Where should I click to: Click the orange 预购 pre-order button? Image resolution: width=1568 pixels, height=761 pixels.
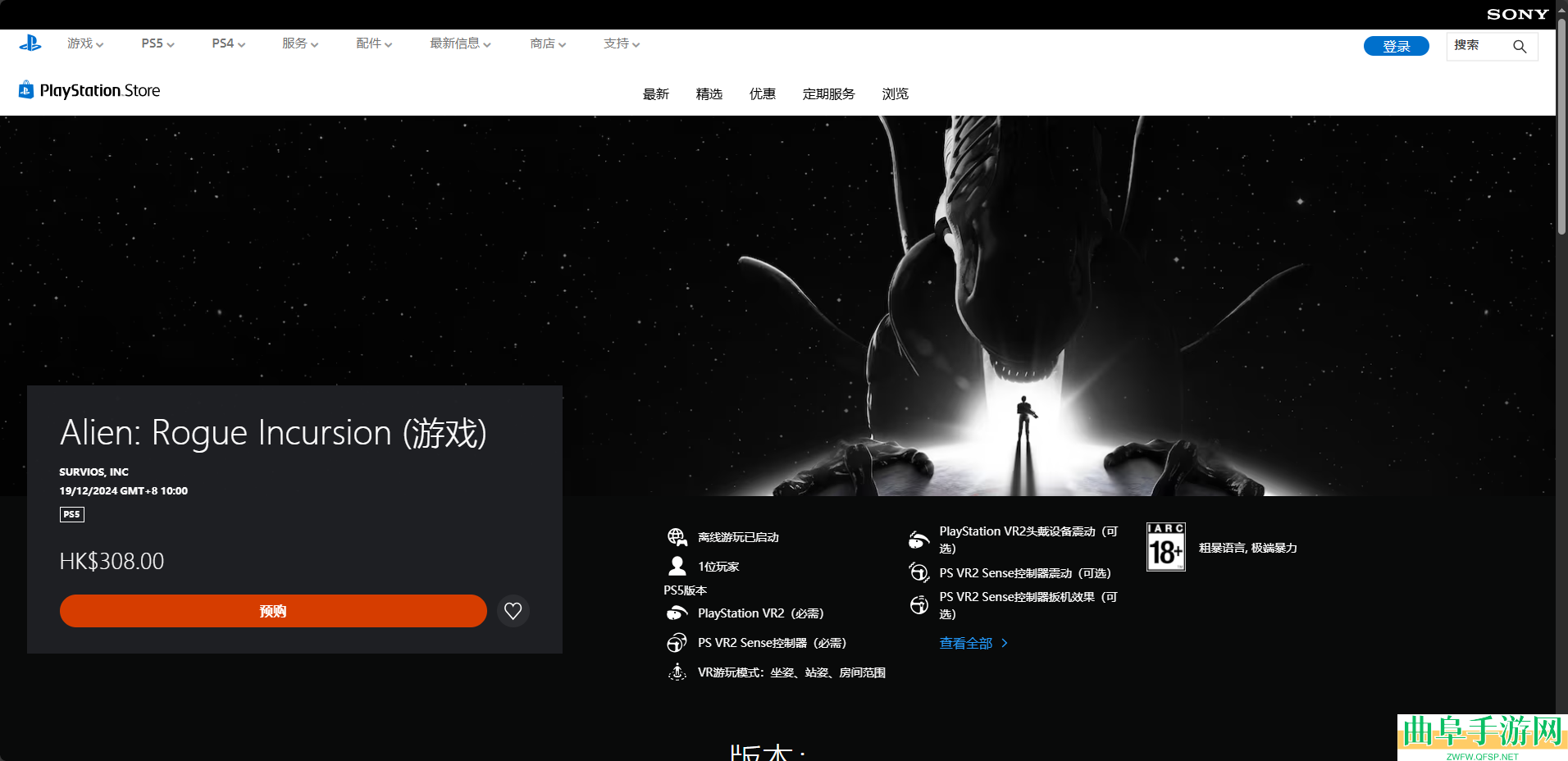273,611
